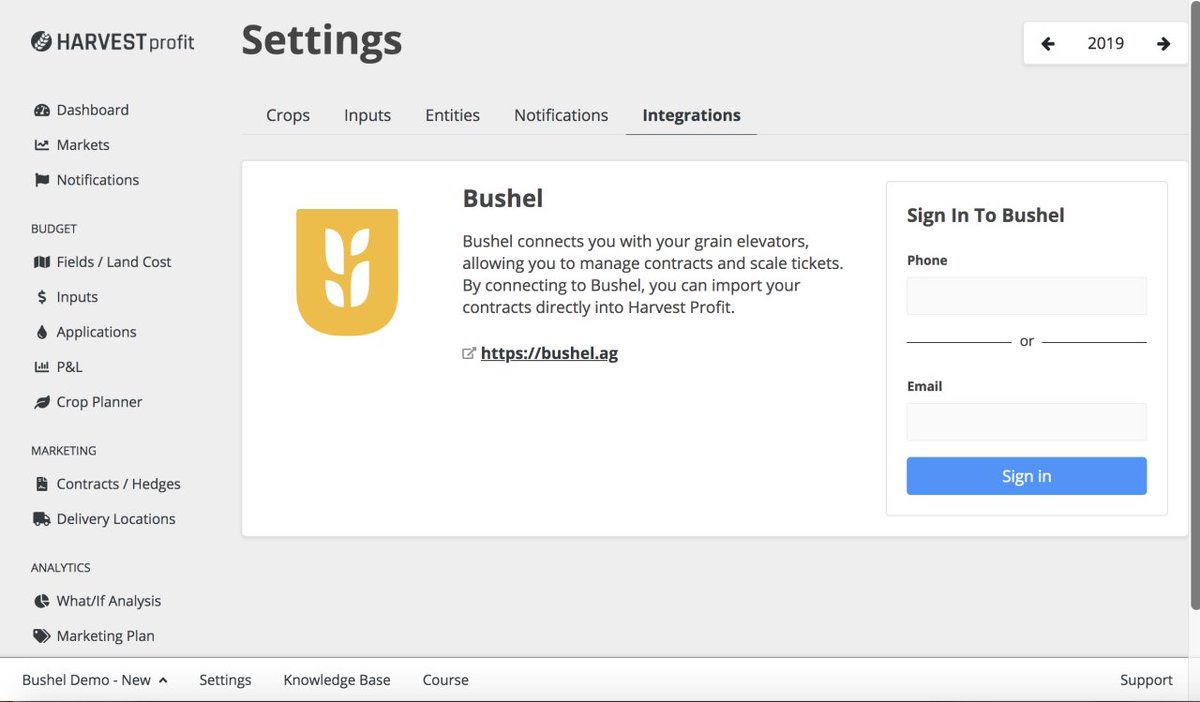Screen dimensions: 1200x702
Task: Expand the Bushel Demo - New account menu
Action: [x=95, y=680]
